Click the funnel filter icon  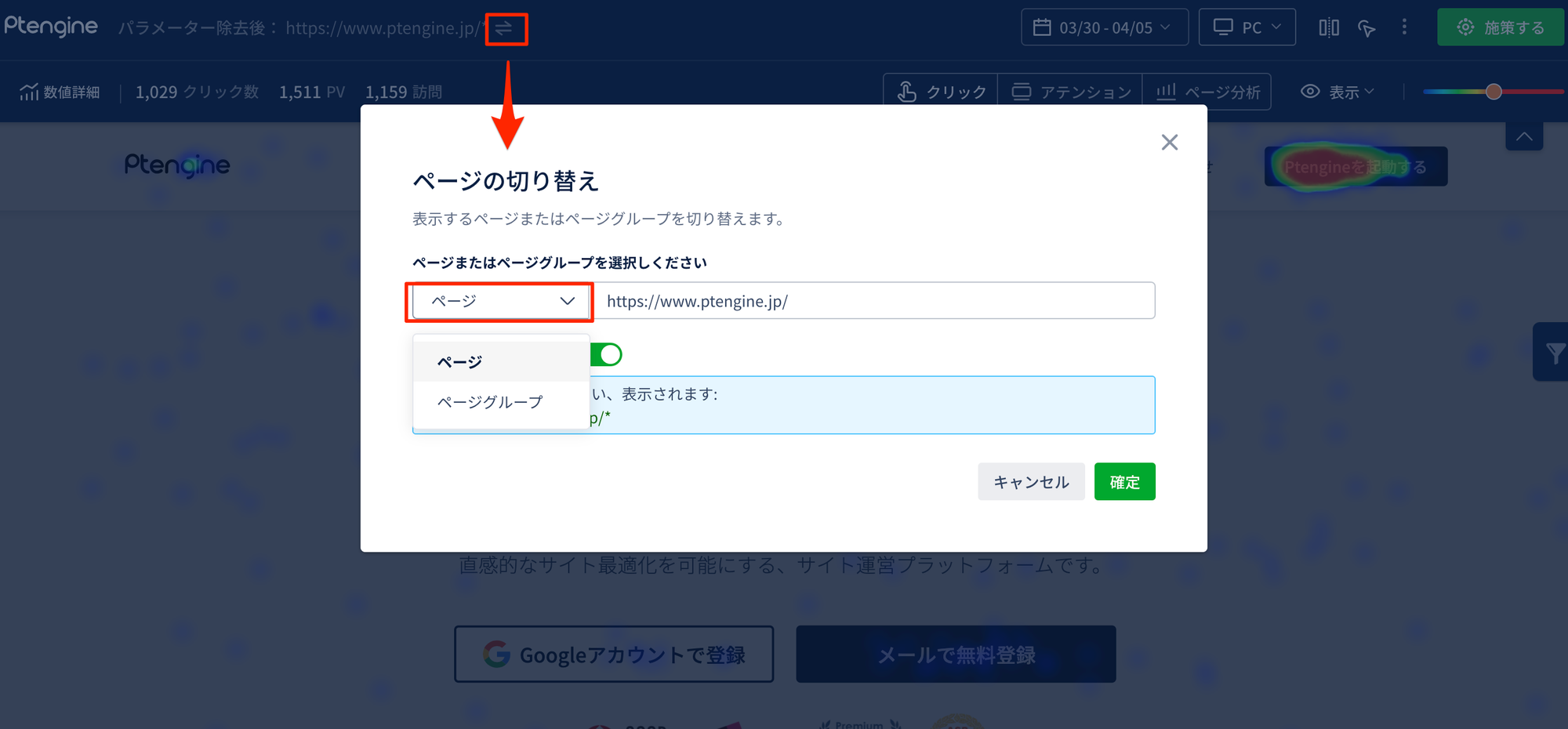1554,353
